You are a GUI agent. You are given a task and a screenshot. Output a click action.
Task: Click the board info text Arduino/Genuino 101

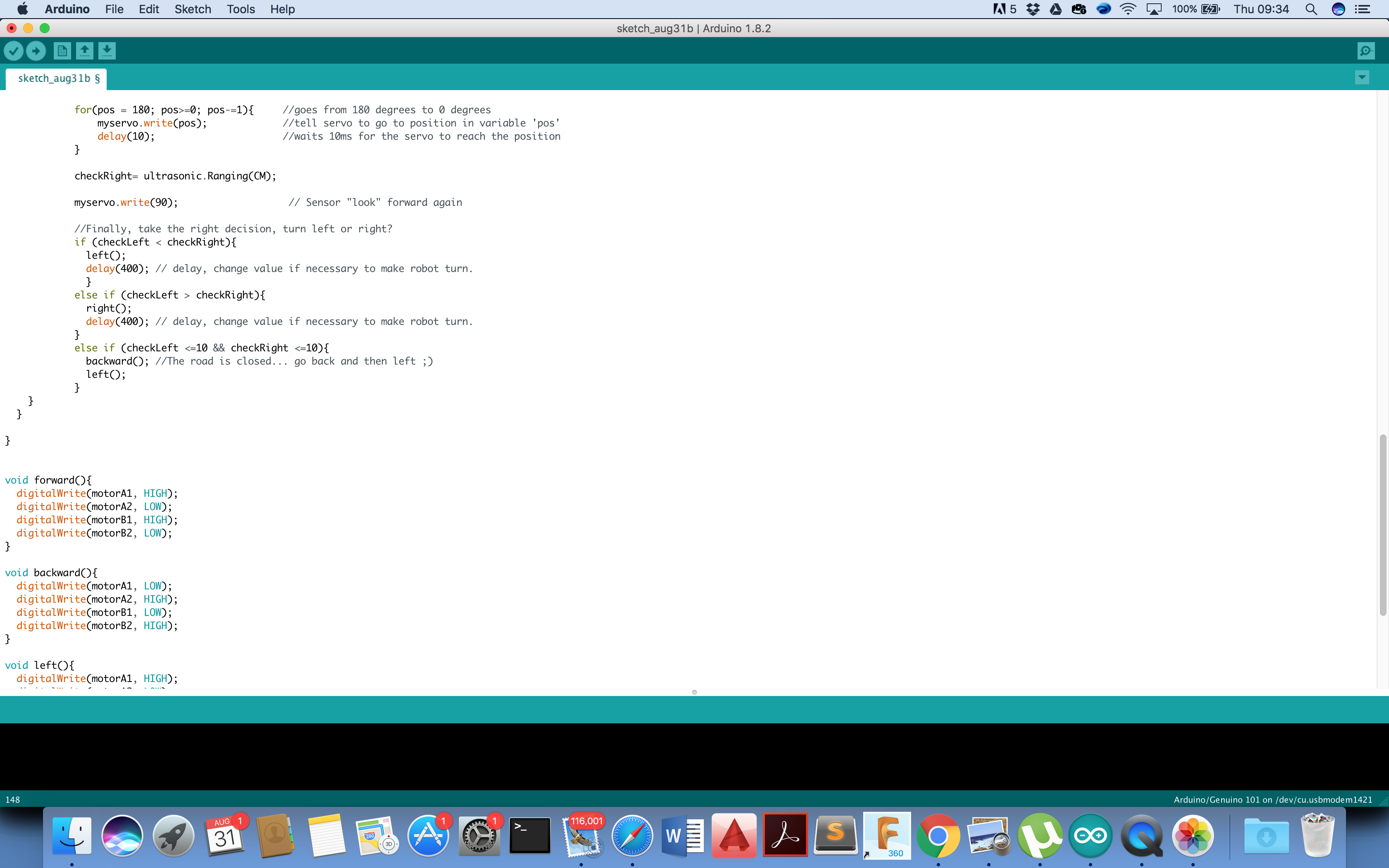1272,800
